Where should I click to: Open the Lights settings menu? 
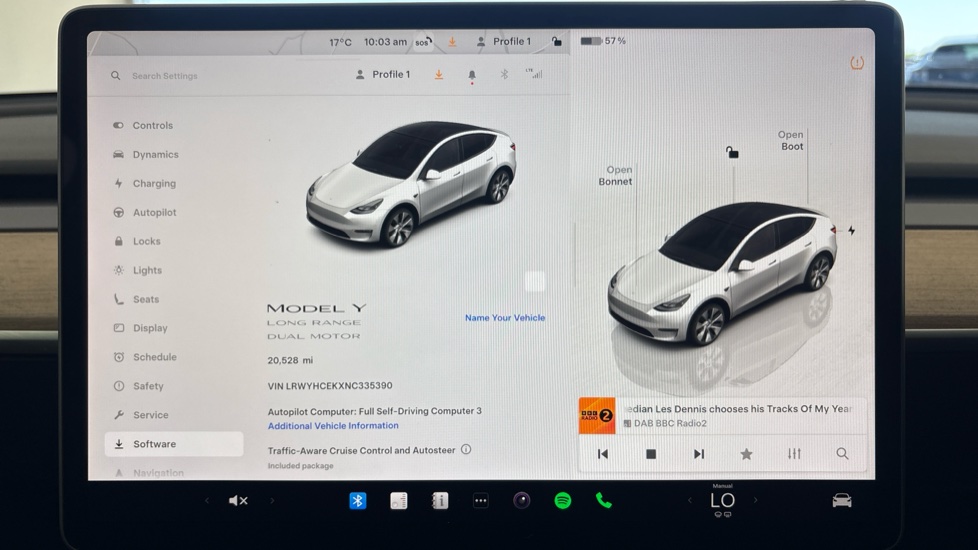click(137, 270)
